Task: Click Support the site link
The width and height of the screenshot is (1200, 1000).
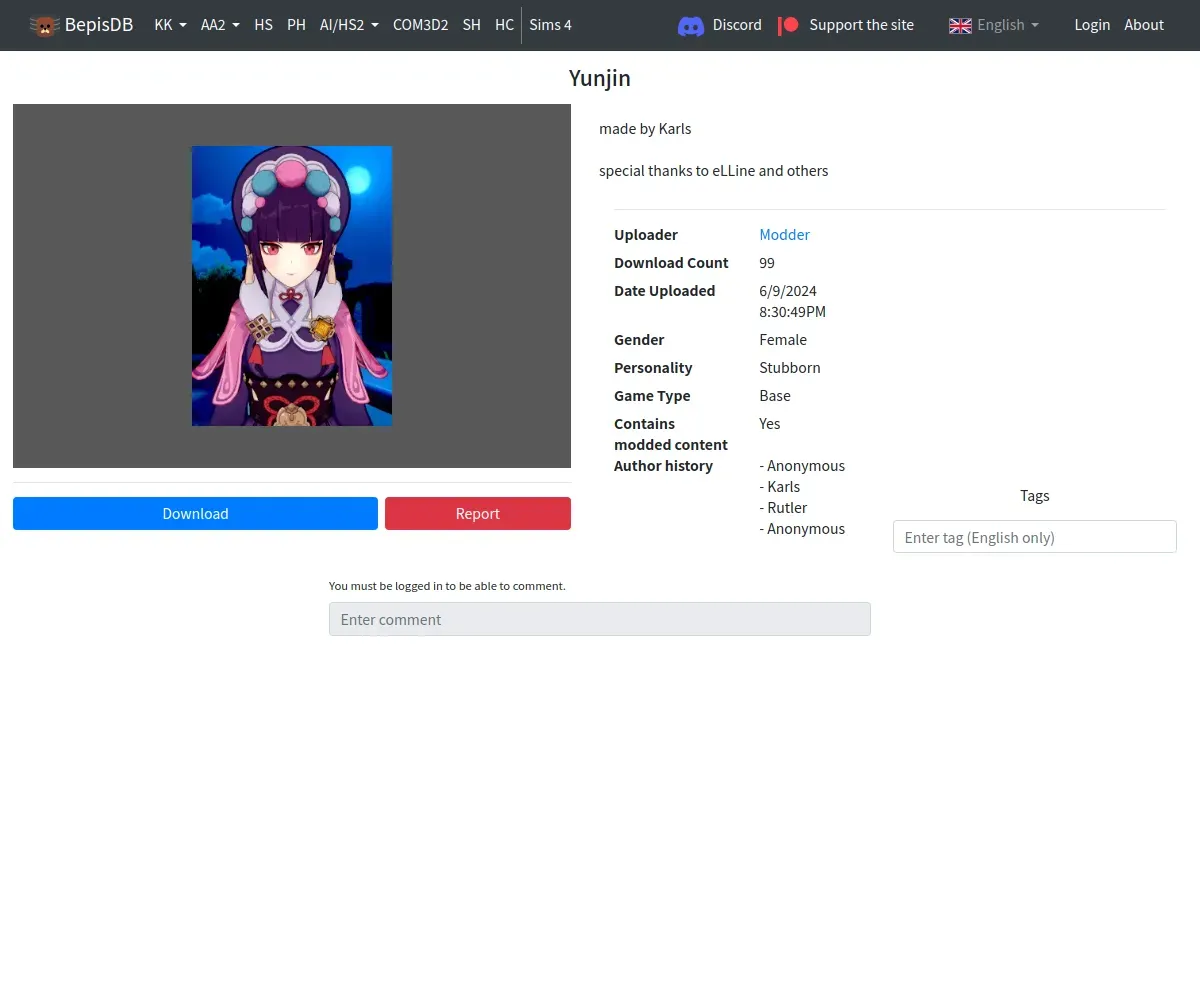Action: (x=846, y=25)
